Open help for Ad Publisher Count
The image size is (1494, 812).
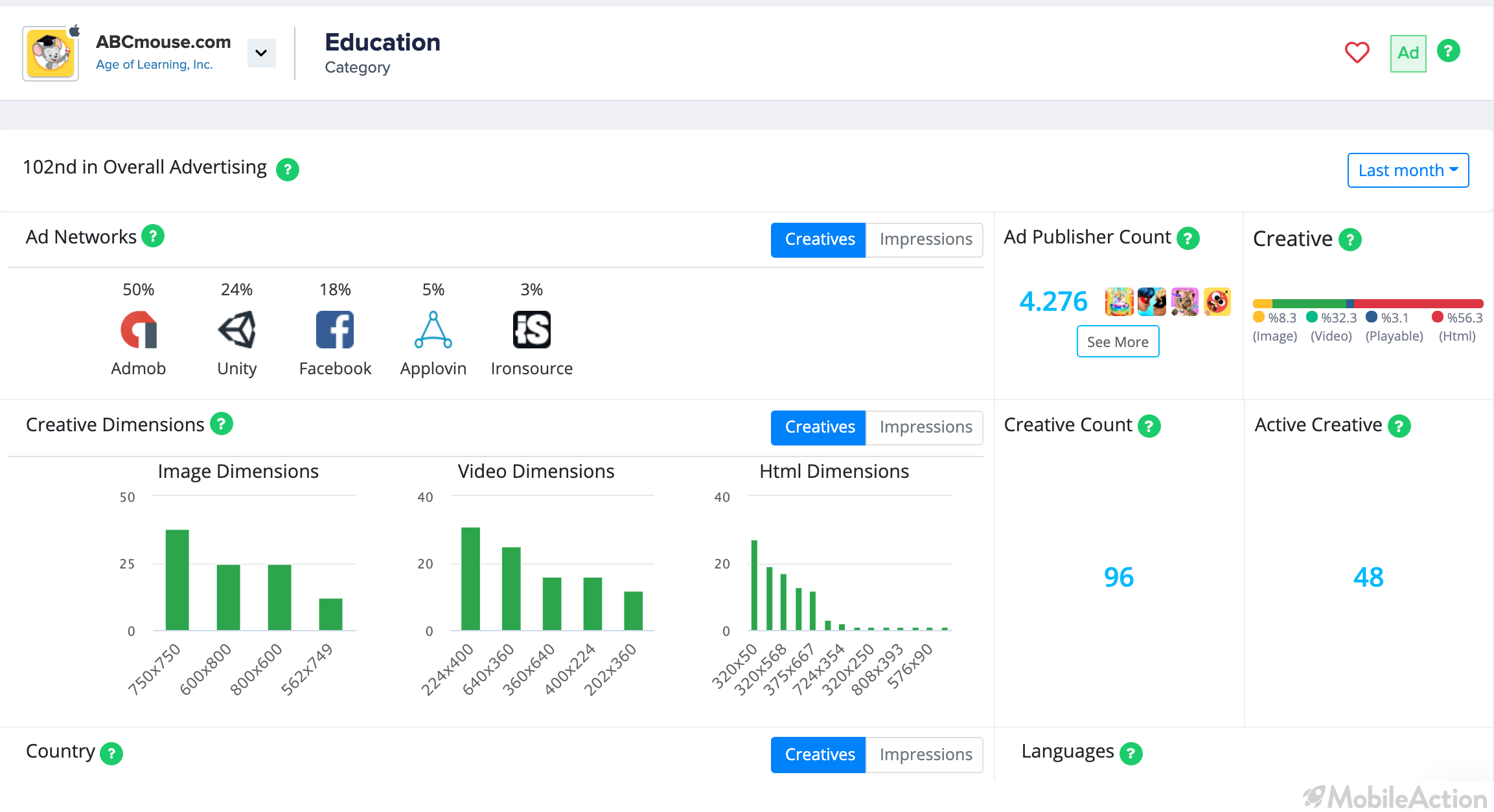point(1188,238)
